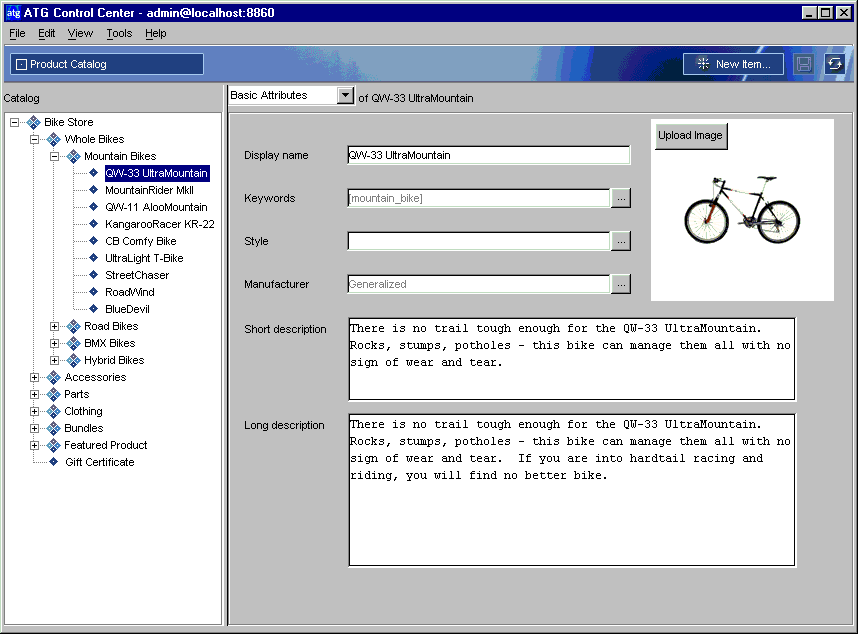Click the BlueDevil product diamond icon
This screenshot has height=636, width=860.
94,309
